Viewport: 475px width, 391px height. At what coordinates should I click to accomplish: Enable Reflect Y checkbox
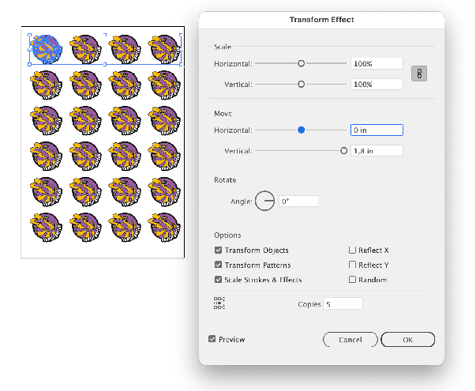352,265
